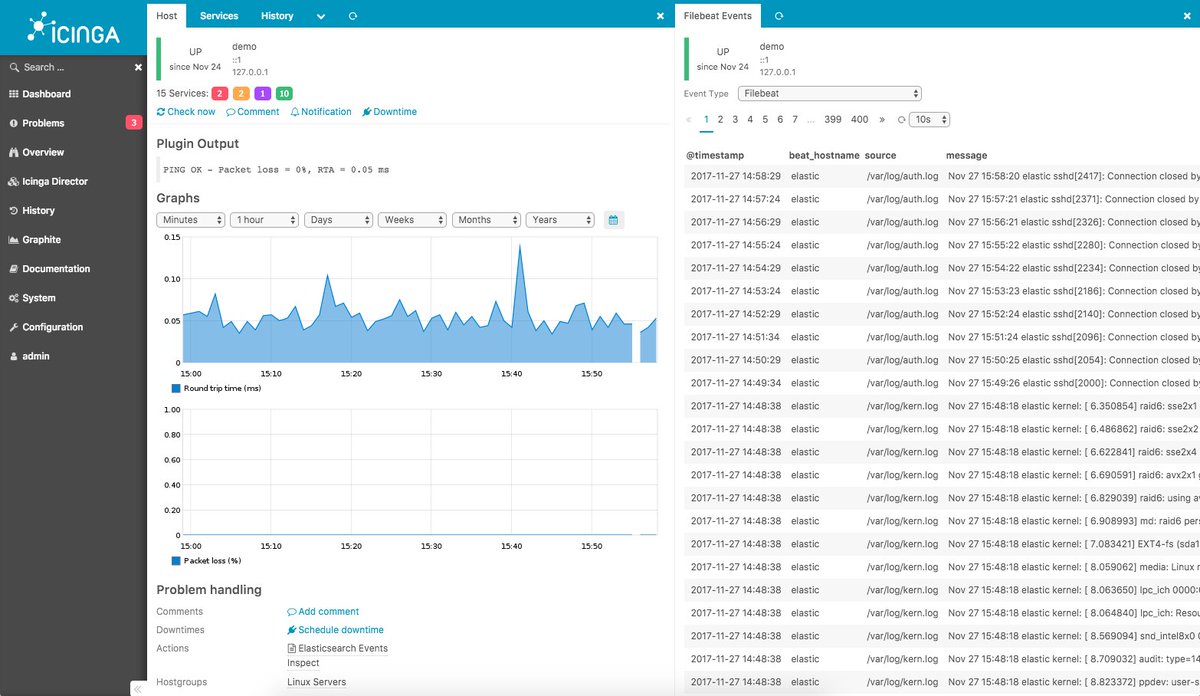Go to next events page arrow

click(x=881, y=119)
